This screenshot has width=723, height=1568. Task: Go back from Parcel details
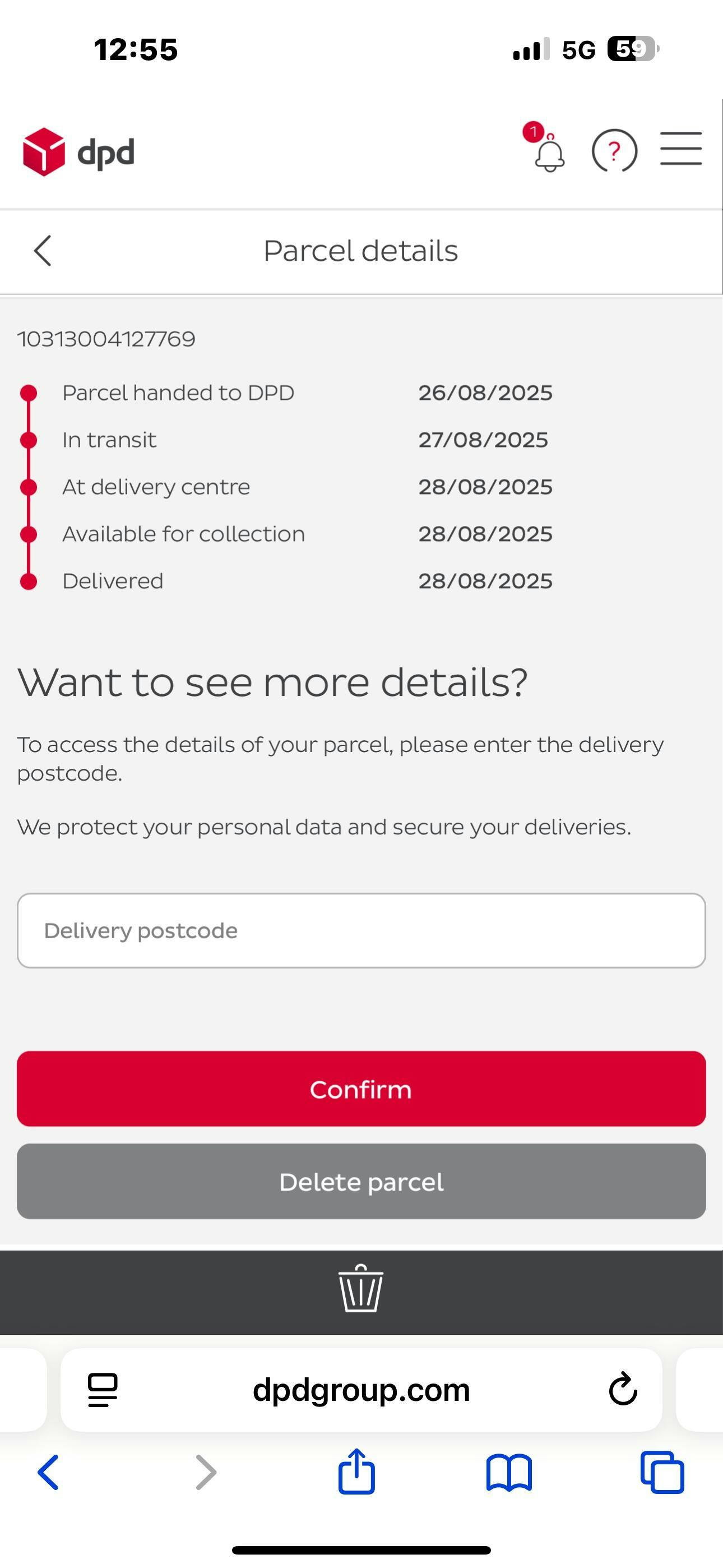pos(43,251)
